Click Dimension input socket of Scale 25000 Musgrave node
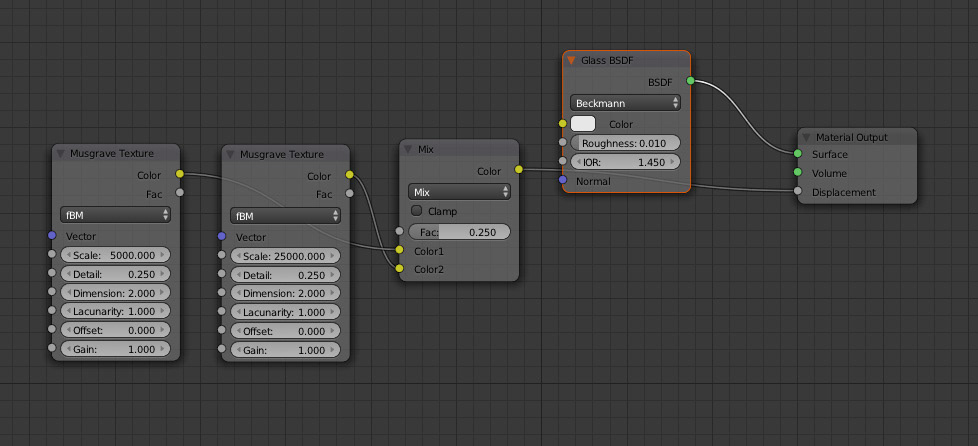 point(221,293)
